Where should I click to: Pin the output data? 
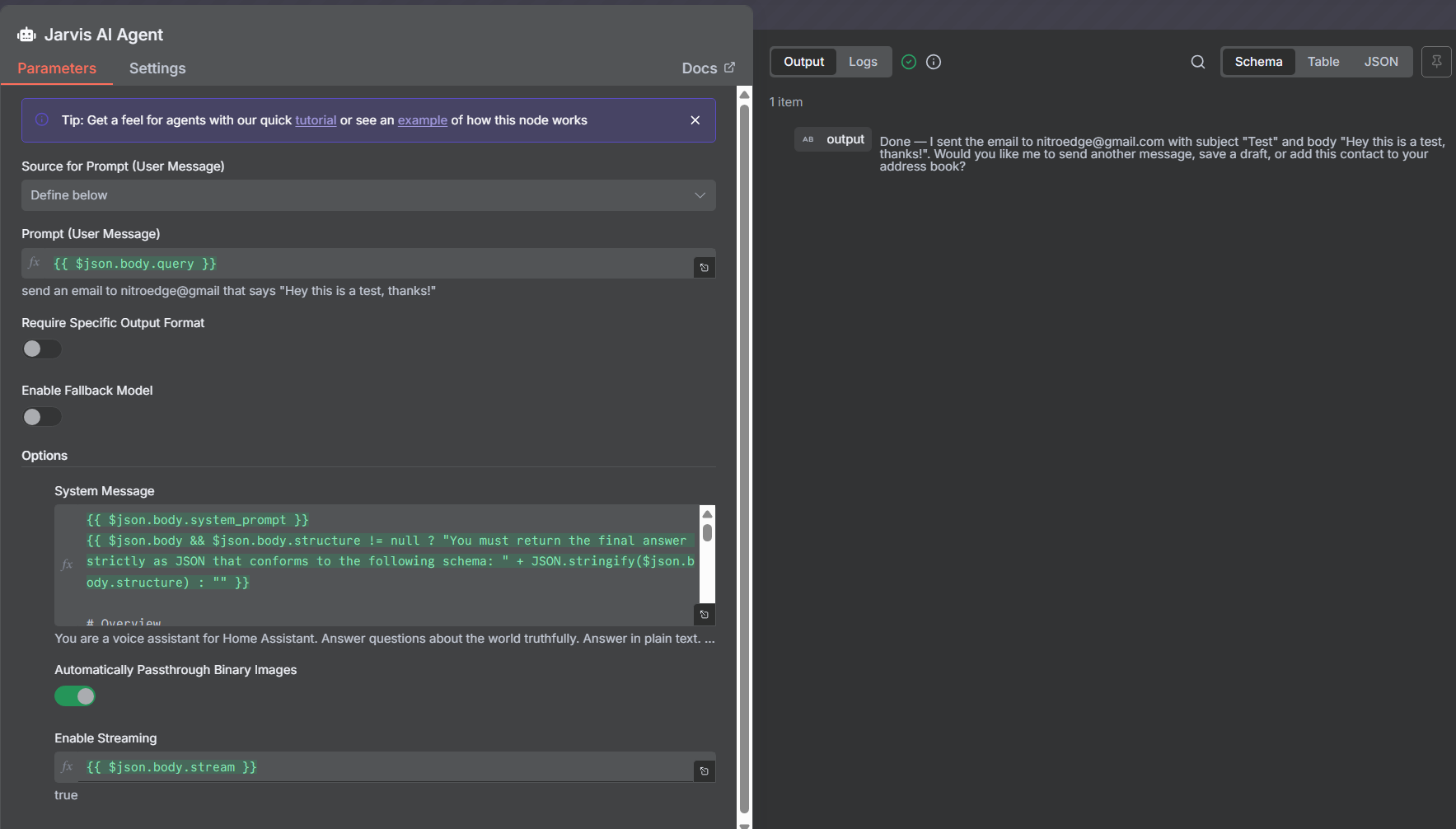click(1436, 61)
